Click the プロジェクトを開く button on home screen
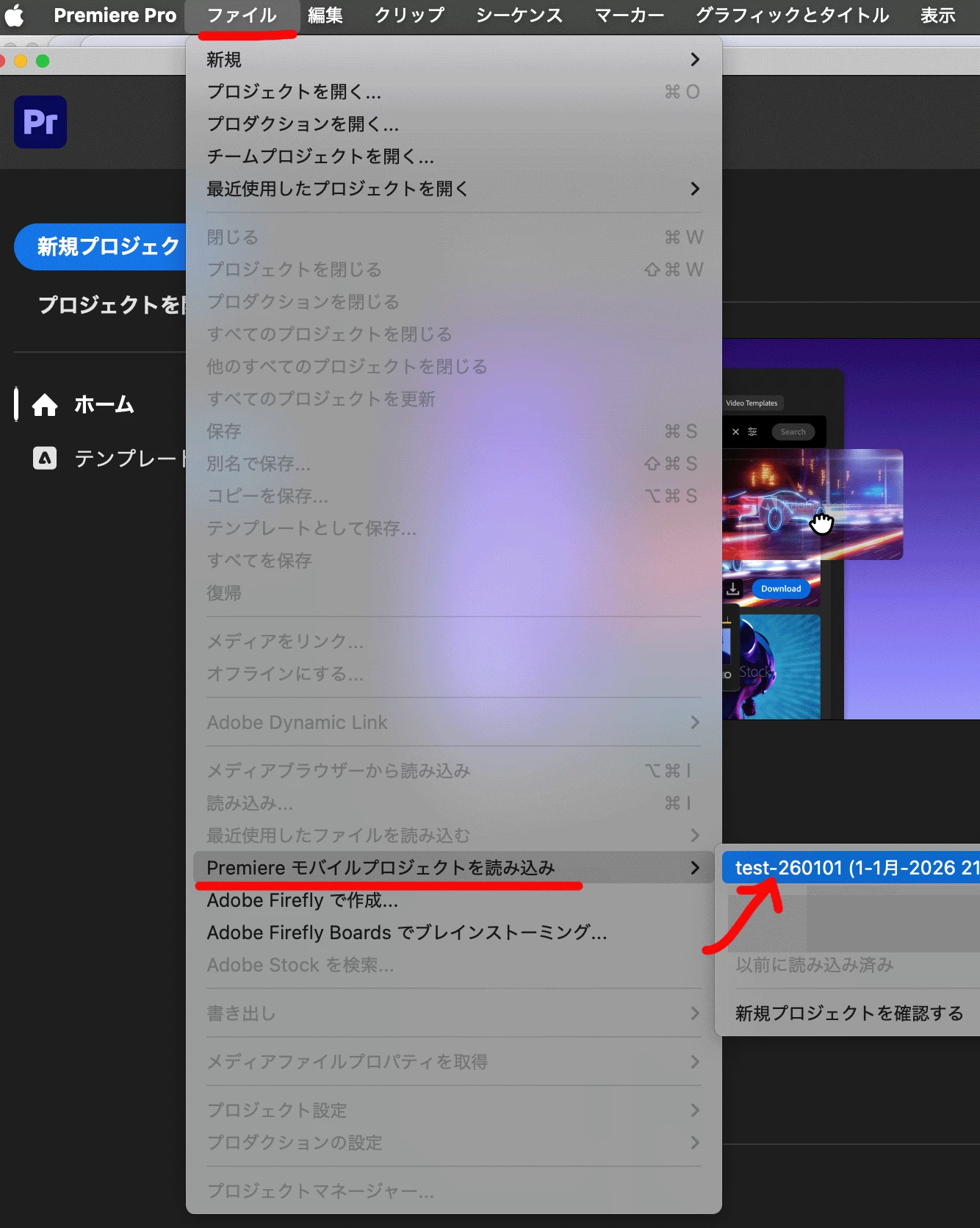 click(112, 305)
